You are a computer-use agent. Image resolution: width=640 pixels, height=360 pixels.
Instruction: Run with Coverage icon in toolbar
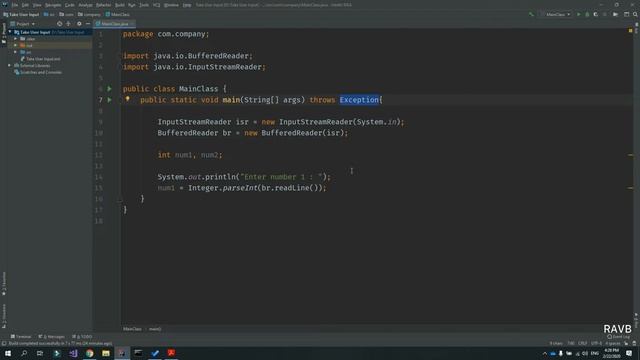[596, 14]
